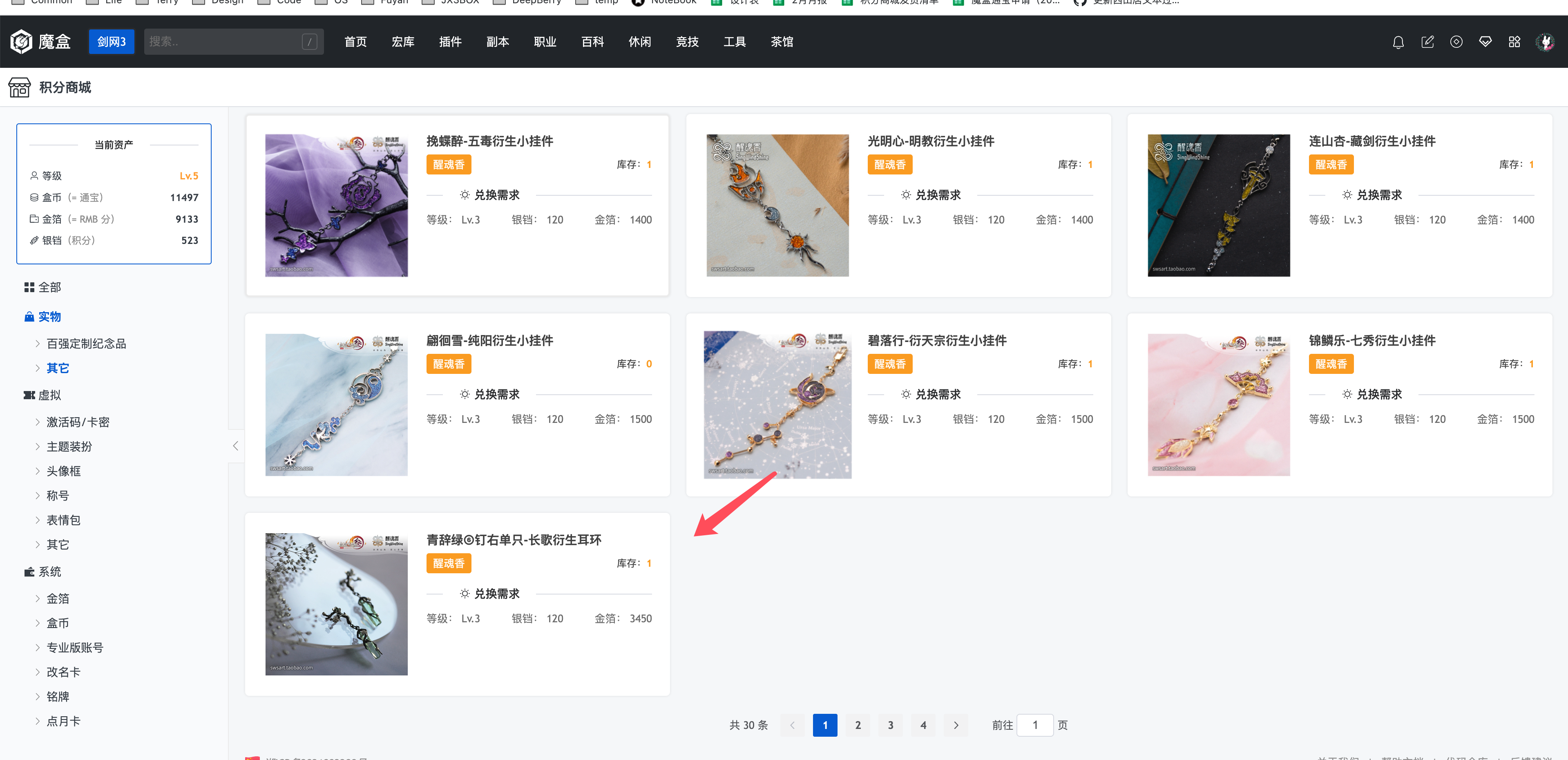This screenshot has width=1568, height=760.
Task: Open 光明心-明教衍生小挂件 product image
Action: 777,205
